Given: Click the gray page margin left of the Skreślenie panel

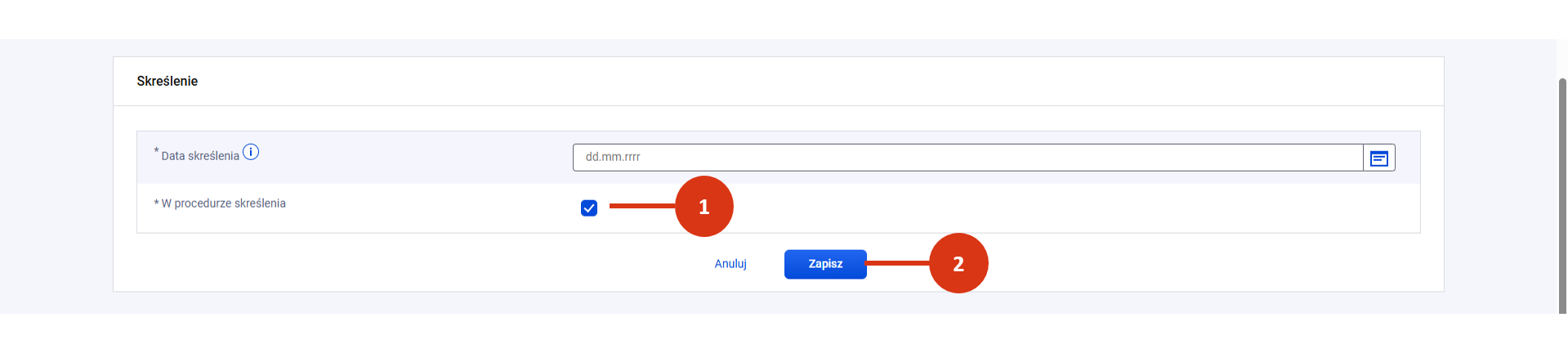Looking at the screenshot, I should pyautogui.click(x=56, y=176).
